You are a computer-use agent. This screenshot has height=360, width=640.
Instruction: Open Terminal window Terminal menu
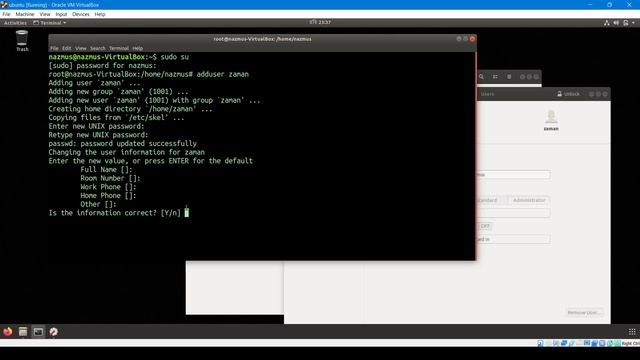[x=119, y=48]
